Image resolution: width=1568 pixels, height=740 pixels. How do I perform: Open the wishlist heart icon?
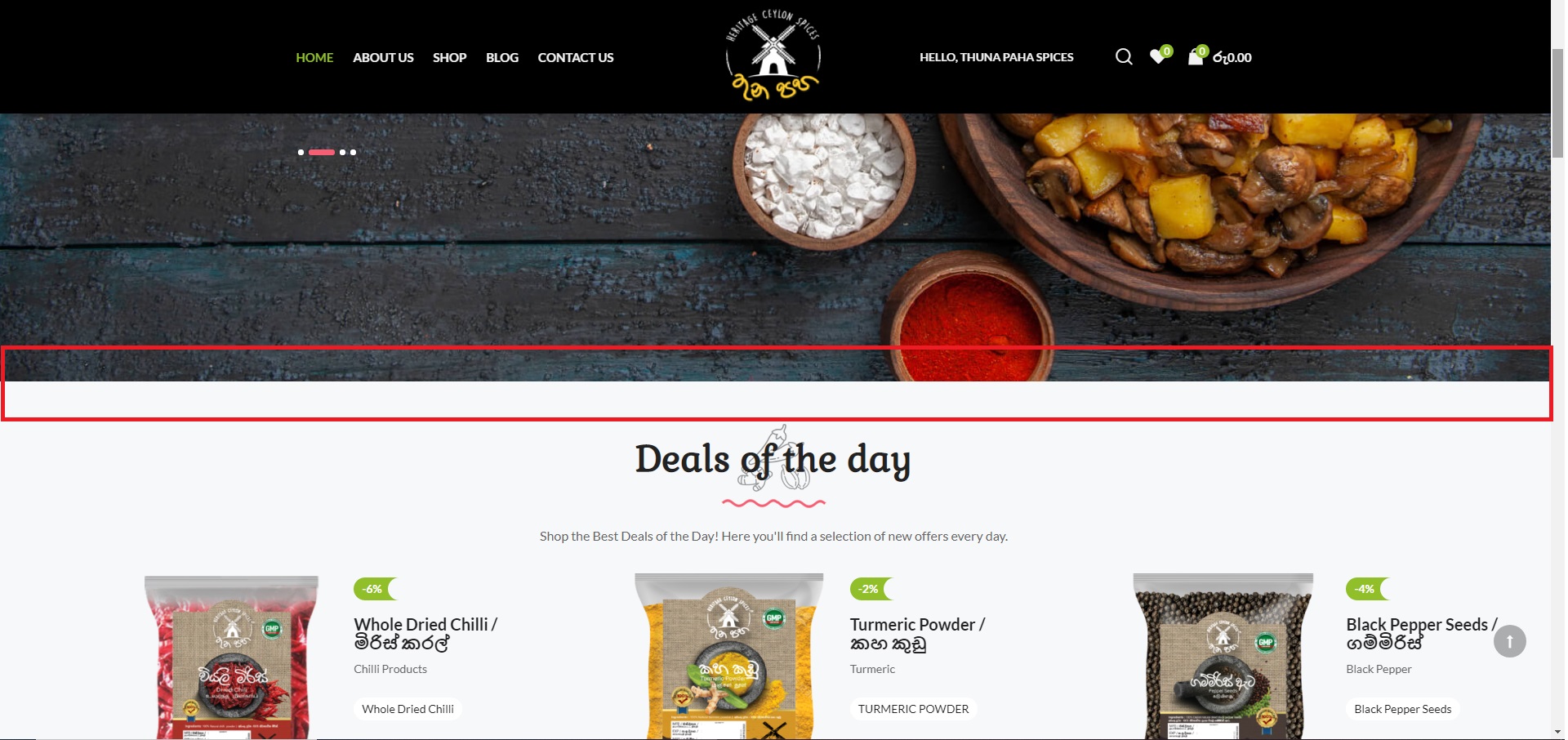[x=1157, y=56]
